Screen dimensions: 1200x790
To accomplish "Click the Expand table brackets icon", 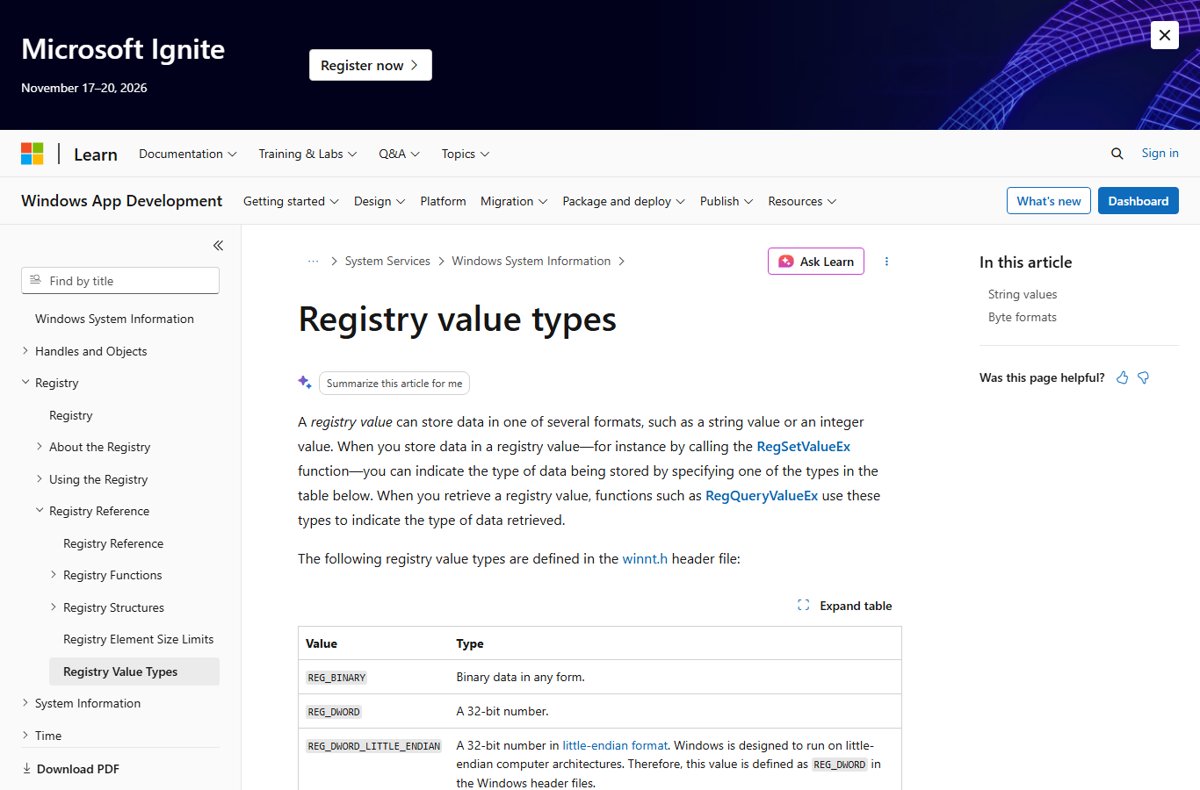I will click(x=803, y=605).
